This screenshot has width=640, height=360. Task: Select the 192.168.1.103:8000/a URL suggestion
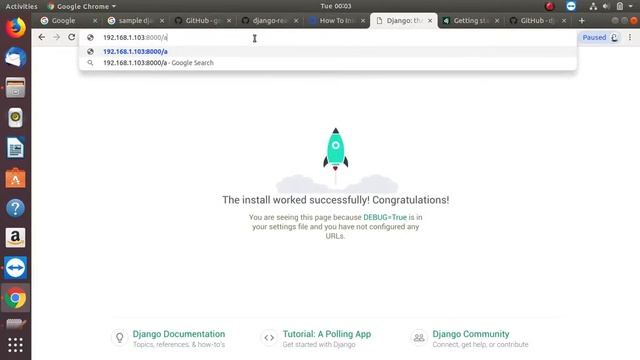tap(328, 51)
